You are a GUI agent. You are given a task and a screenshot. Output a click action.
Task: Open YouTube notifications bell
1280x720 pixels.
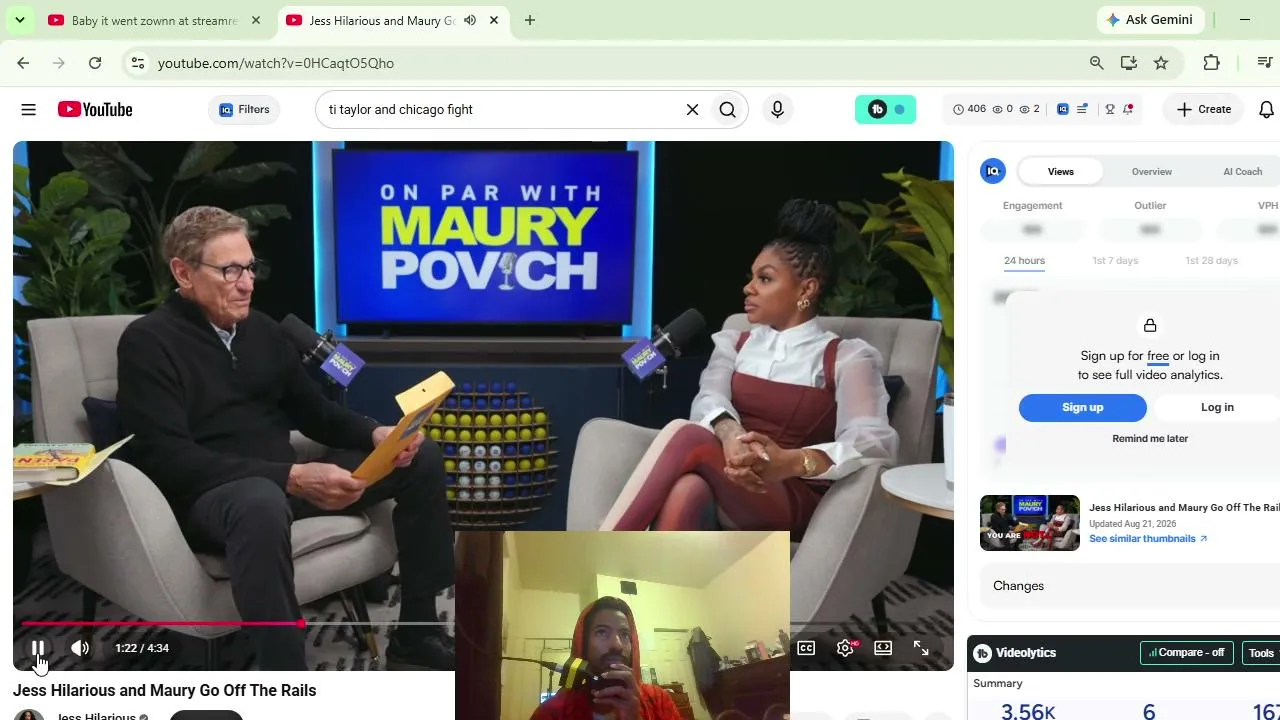1266,109
